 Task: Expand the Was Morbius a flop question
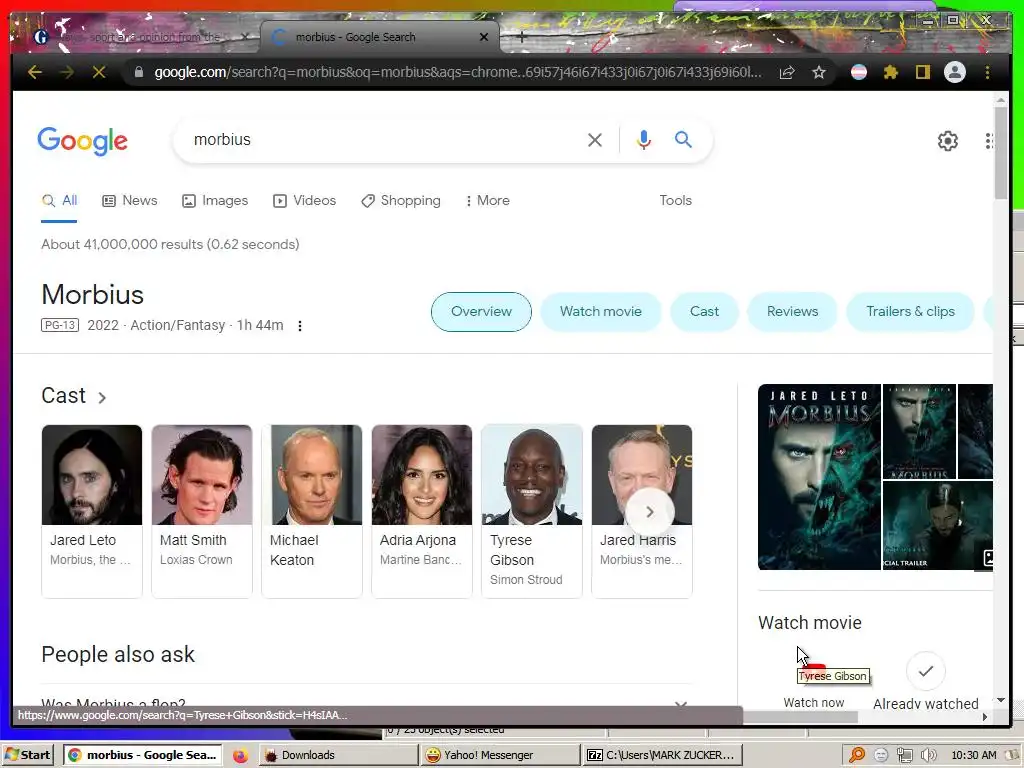click(366, 703)
